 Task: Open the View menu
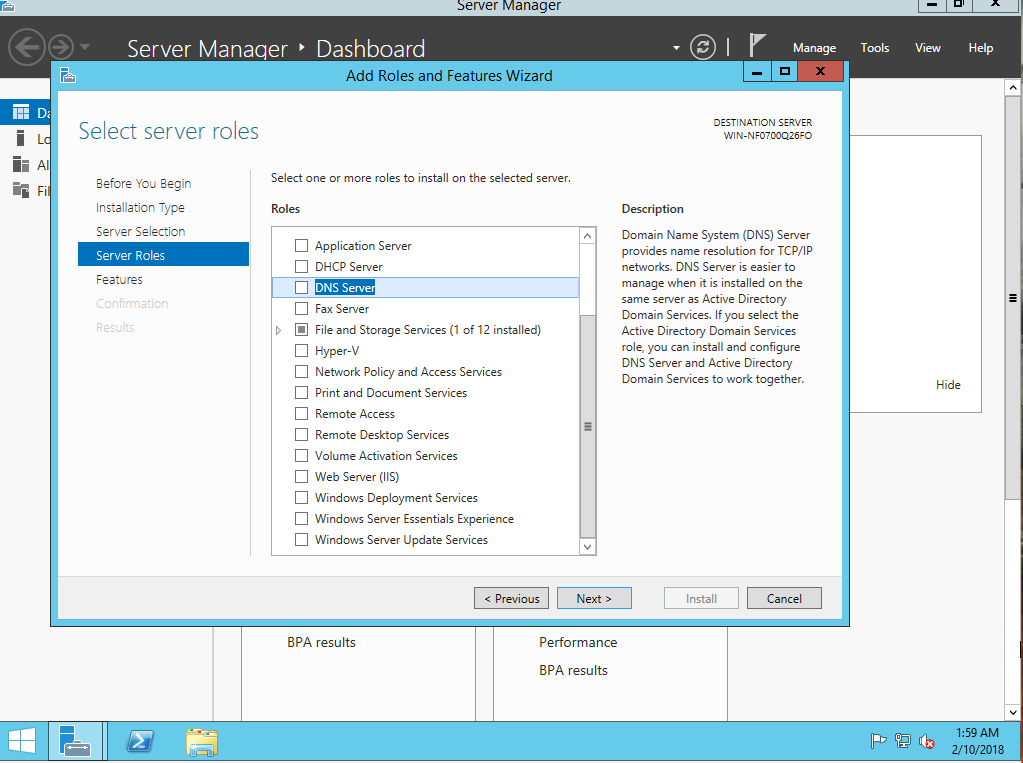(927, 48)
